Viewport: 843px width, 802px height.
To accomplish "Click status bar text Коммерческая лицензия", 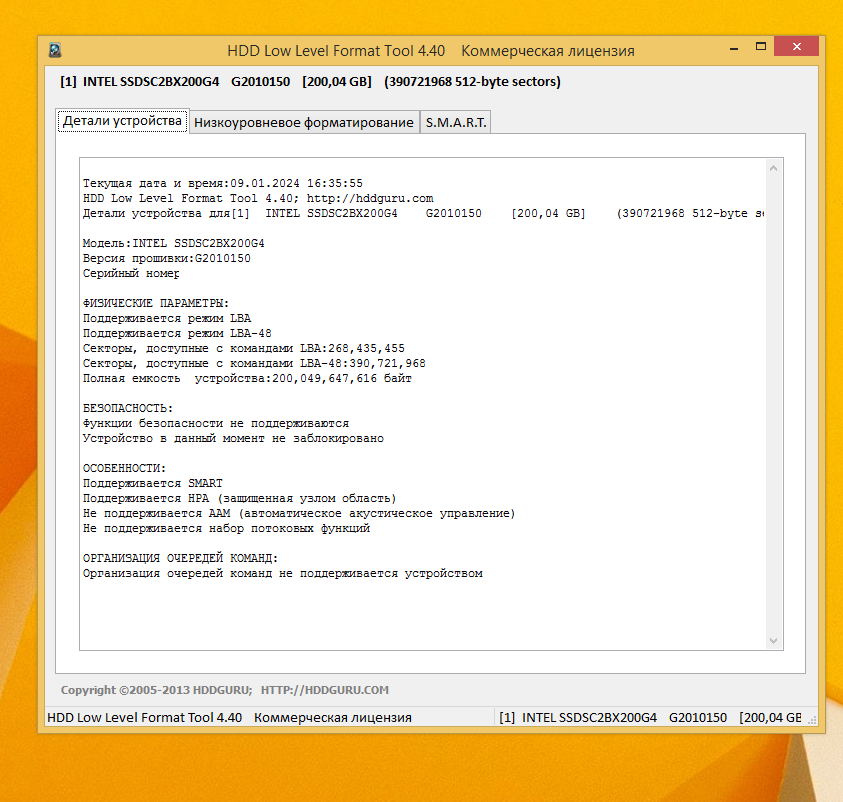I will [333, 718].
